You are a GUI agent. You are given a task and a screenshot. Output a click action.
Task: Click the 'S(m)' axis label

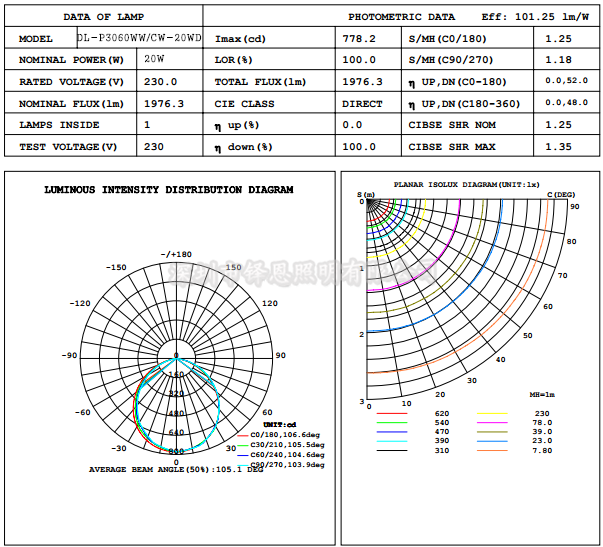(x=366, y=195)
